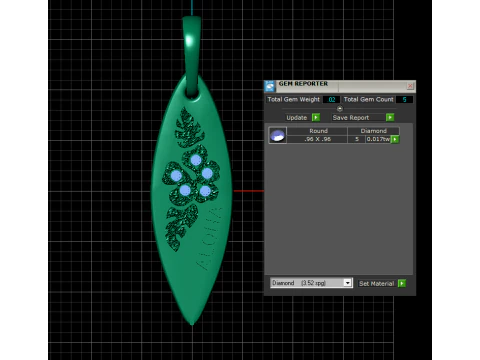Click the Total Gem Count label
This screenshot has width=480, height=360.
pyautogui.click(x=368, y=99)
